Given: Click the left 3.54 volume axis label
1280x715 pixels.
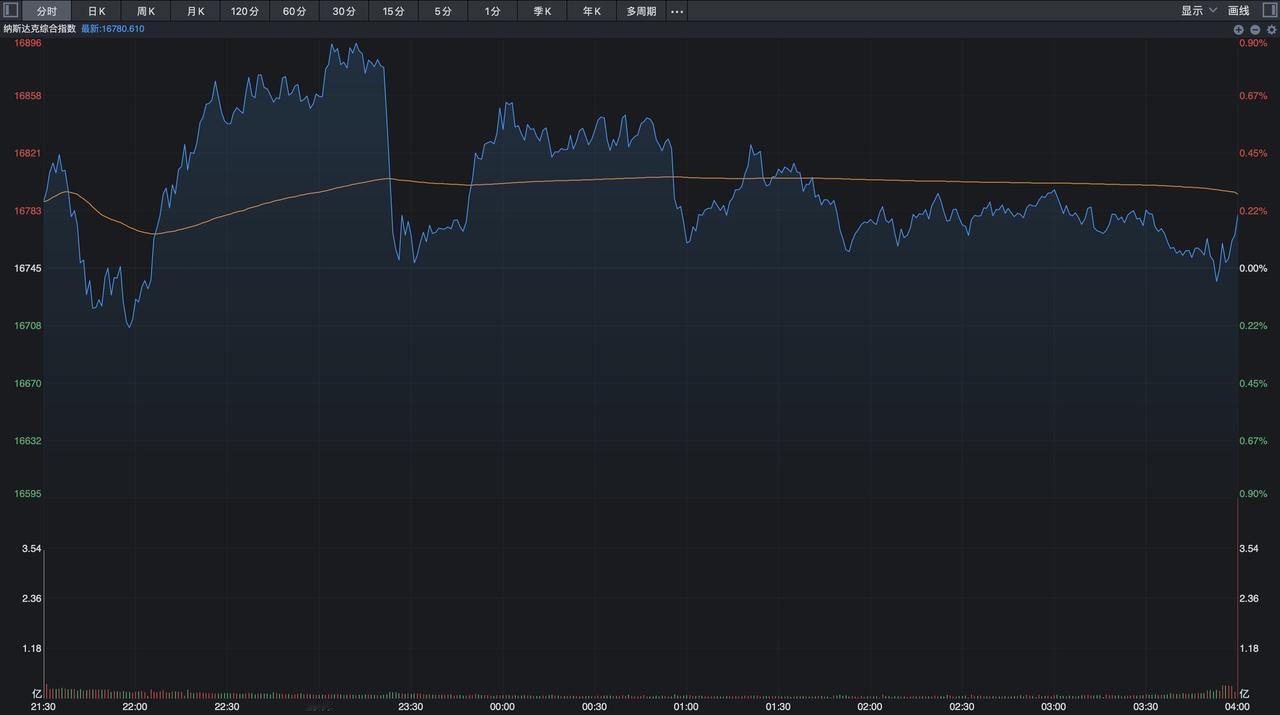Looking at the screenshot, I should coord(32,549).
